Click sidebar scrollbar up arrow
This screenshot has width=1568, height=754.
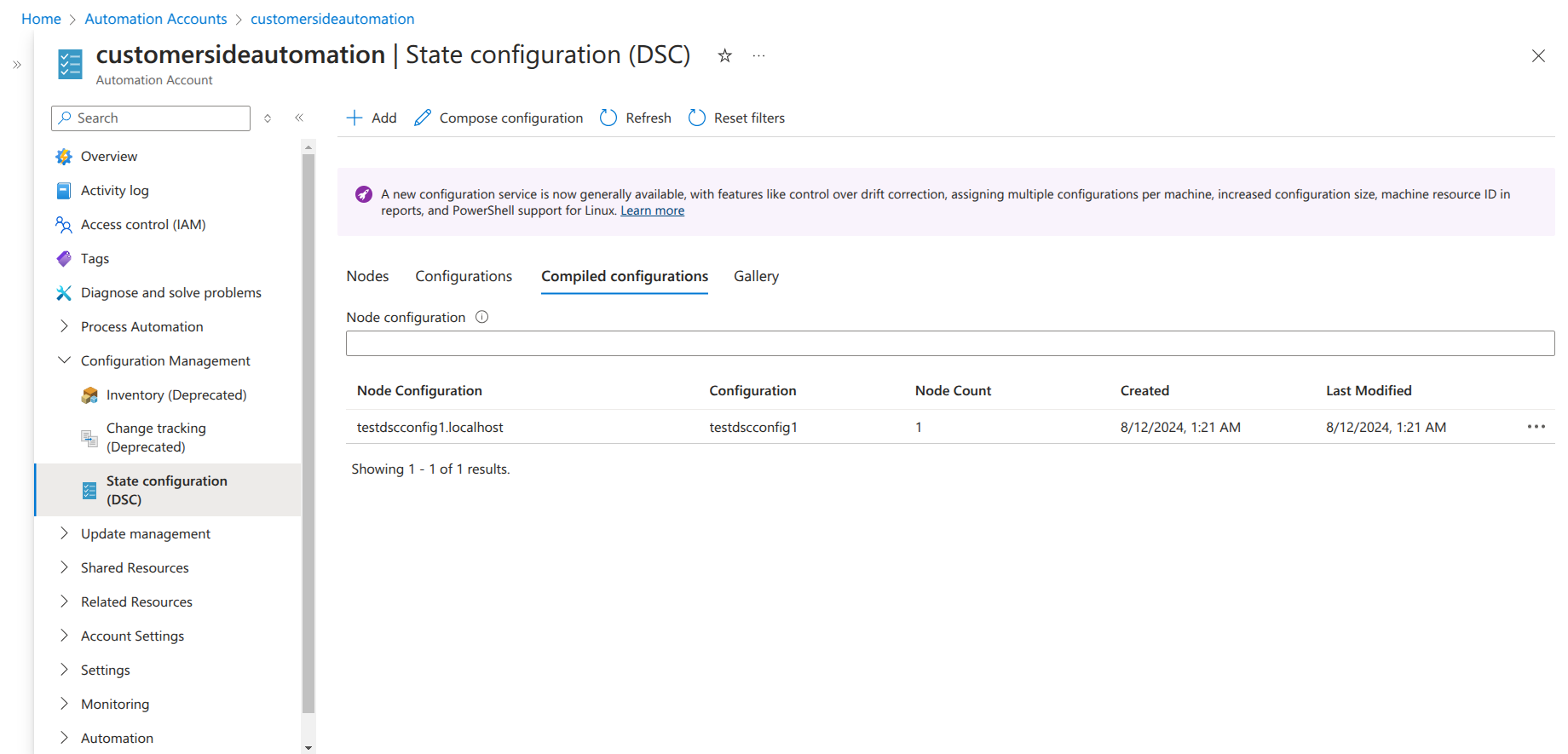click(308, 147)
